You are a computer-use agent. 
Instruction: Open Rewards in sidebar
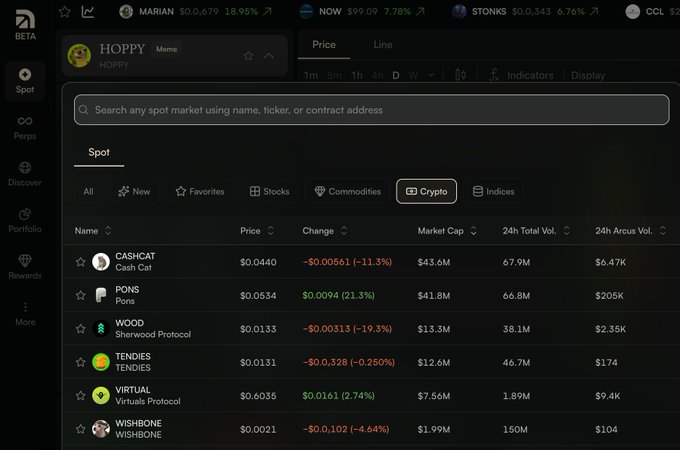[x=25, y=267]
